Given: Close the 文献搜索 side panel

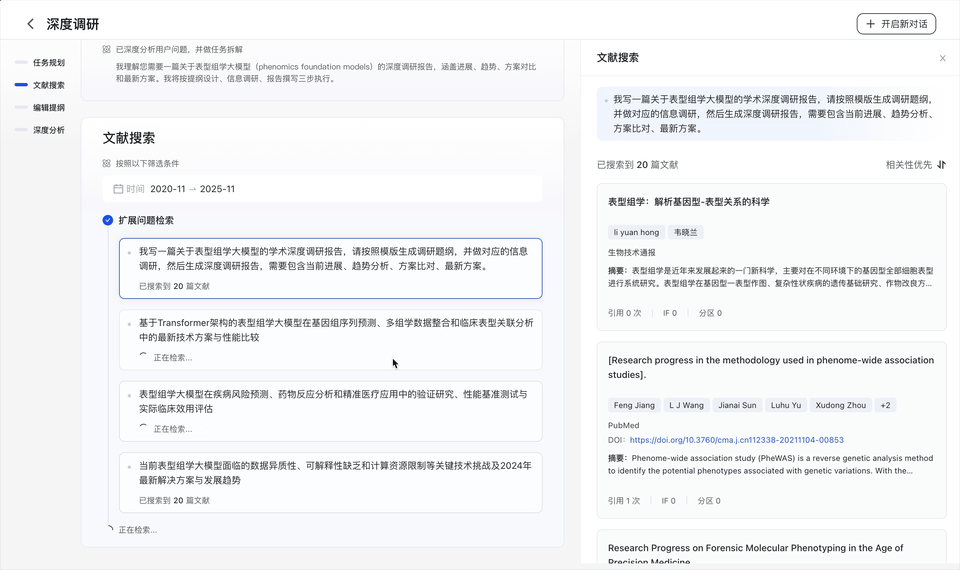Looking at the screenshot, I should point(942,59).
